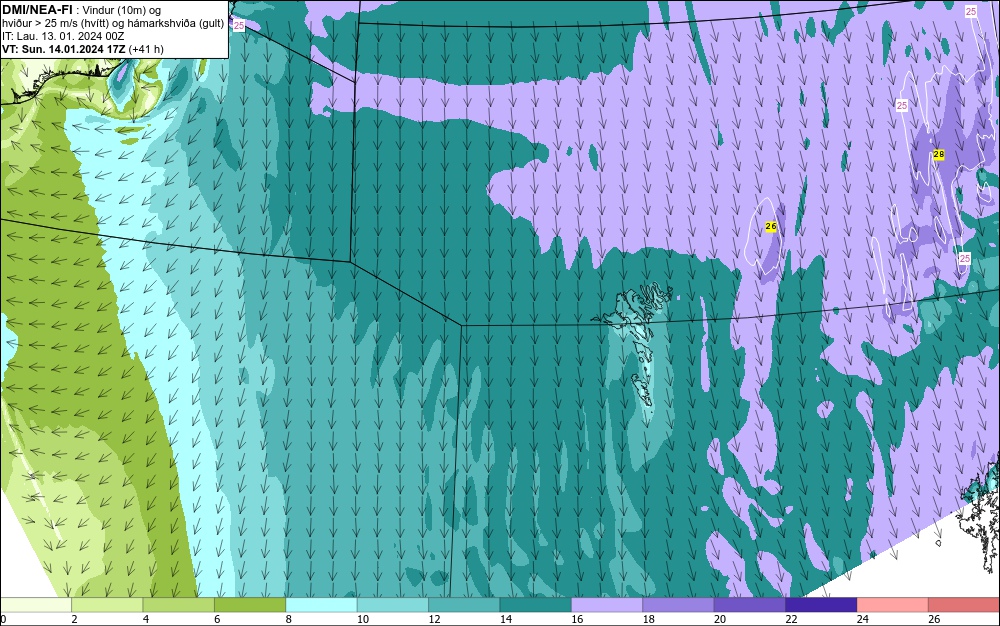
Task: Select the 2–4 m/s light green legend swatch
Action: click(107, 605)
